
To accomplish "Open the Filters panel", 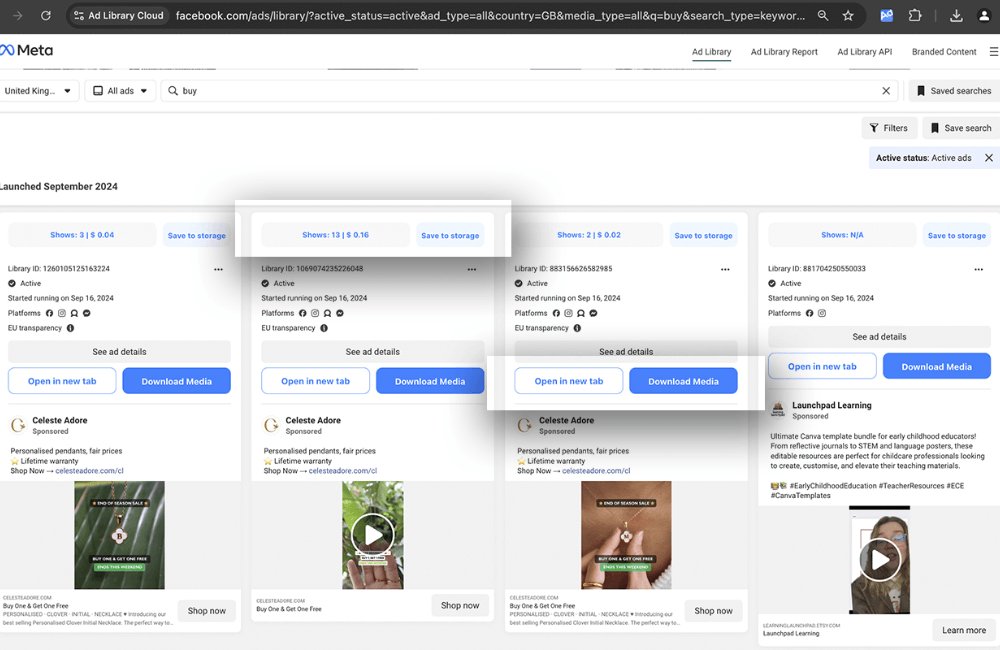I will pyautogui.click(x=889, y=128).
